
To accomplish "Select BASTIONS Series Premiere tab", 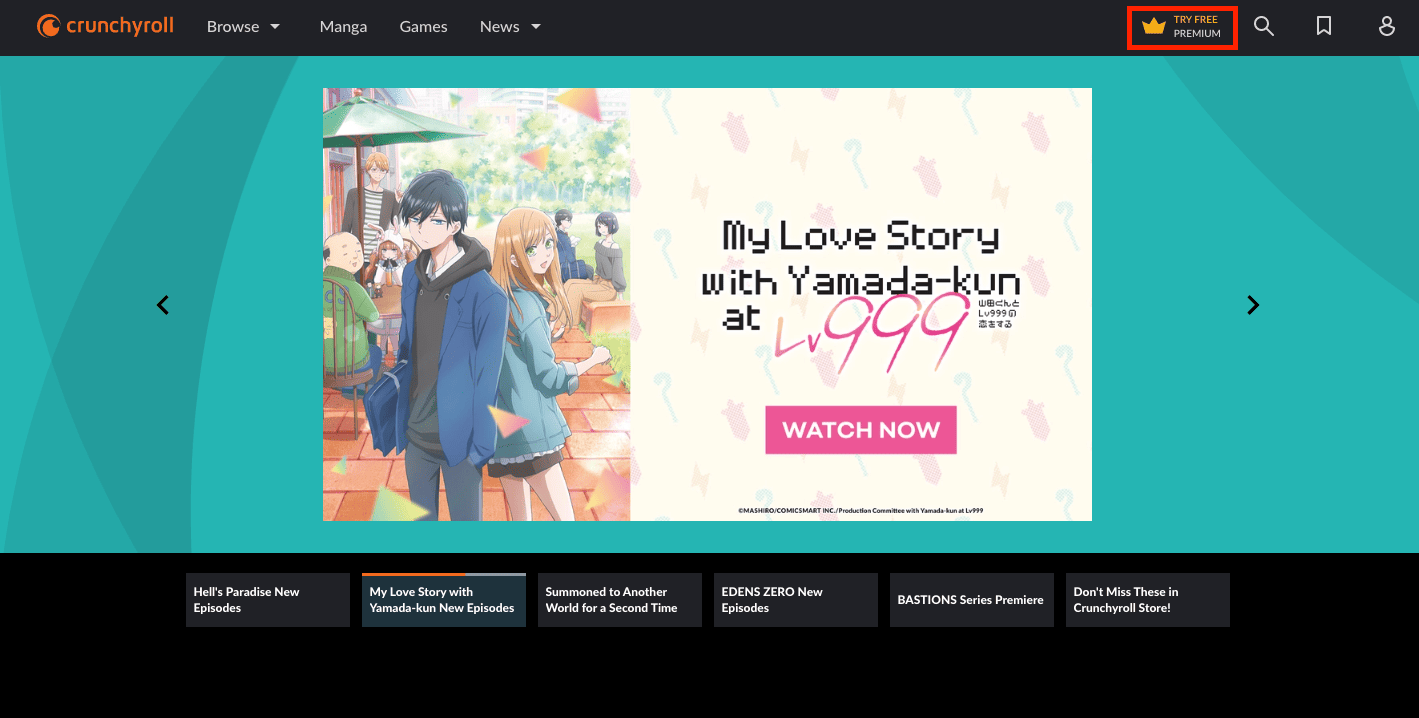I will point(972,600).
